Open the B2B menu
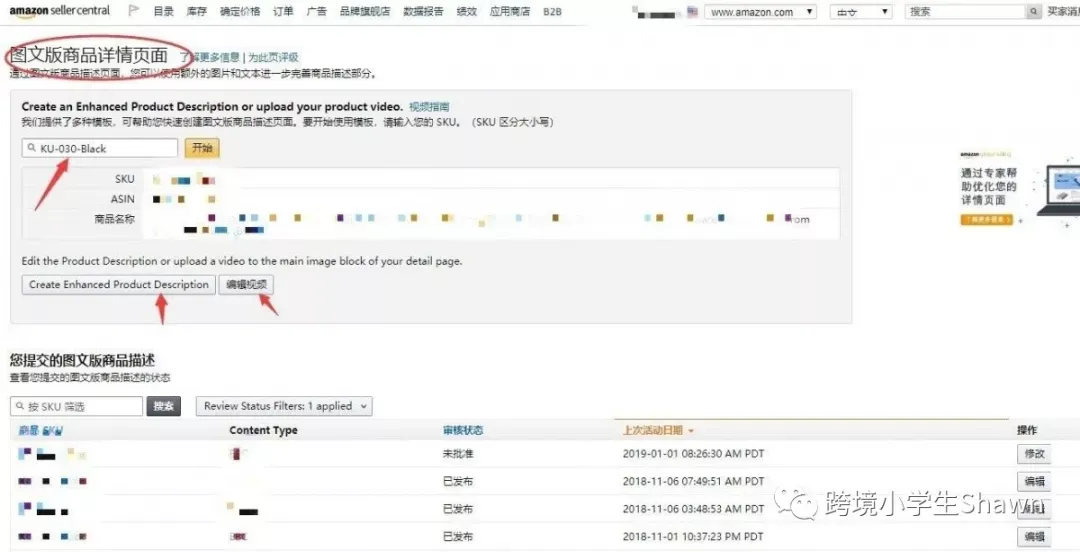This screenshot has width=1080, height=552. 552,12
